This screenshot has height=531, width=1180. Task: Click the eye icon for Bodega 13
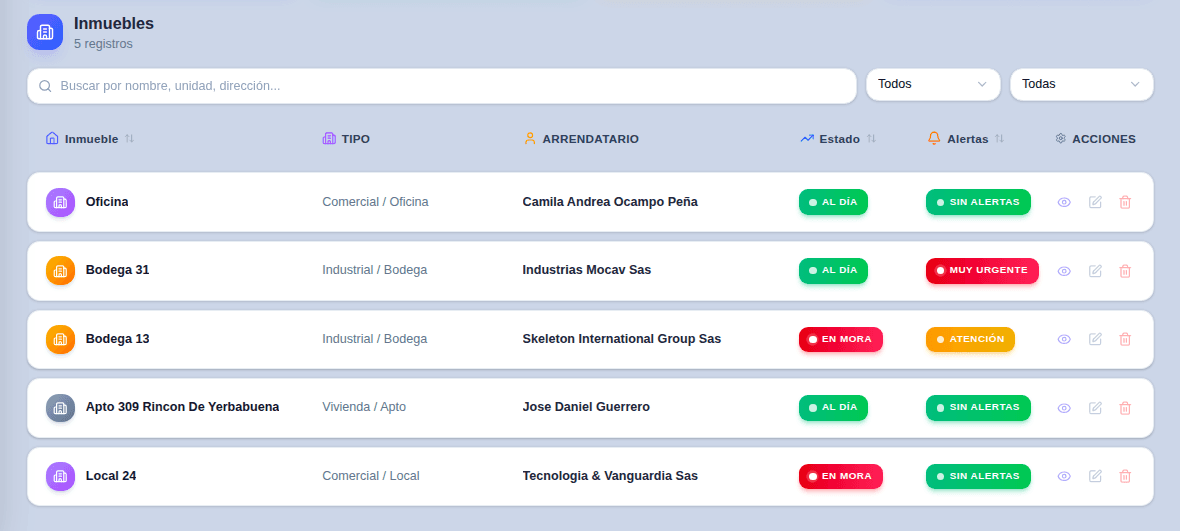[x=1064, y=339]
